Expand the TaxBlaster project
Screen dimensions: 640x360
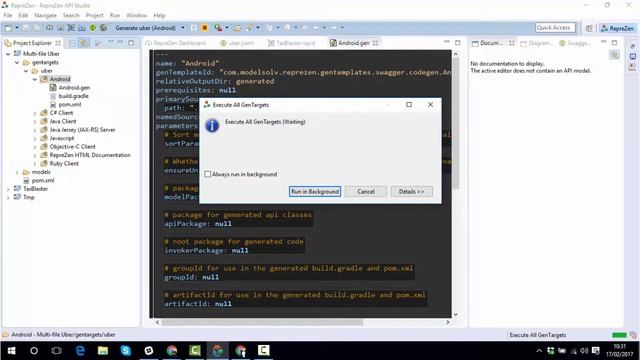(x=8, y=189)
